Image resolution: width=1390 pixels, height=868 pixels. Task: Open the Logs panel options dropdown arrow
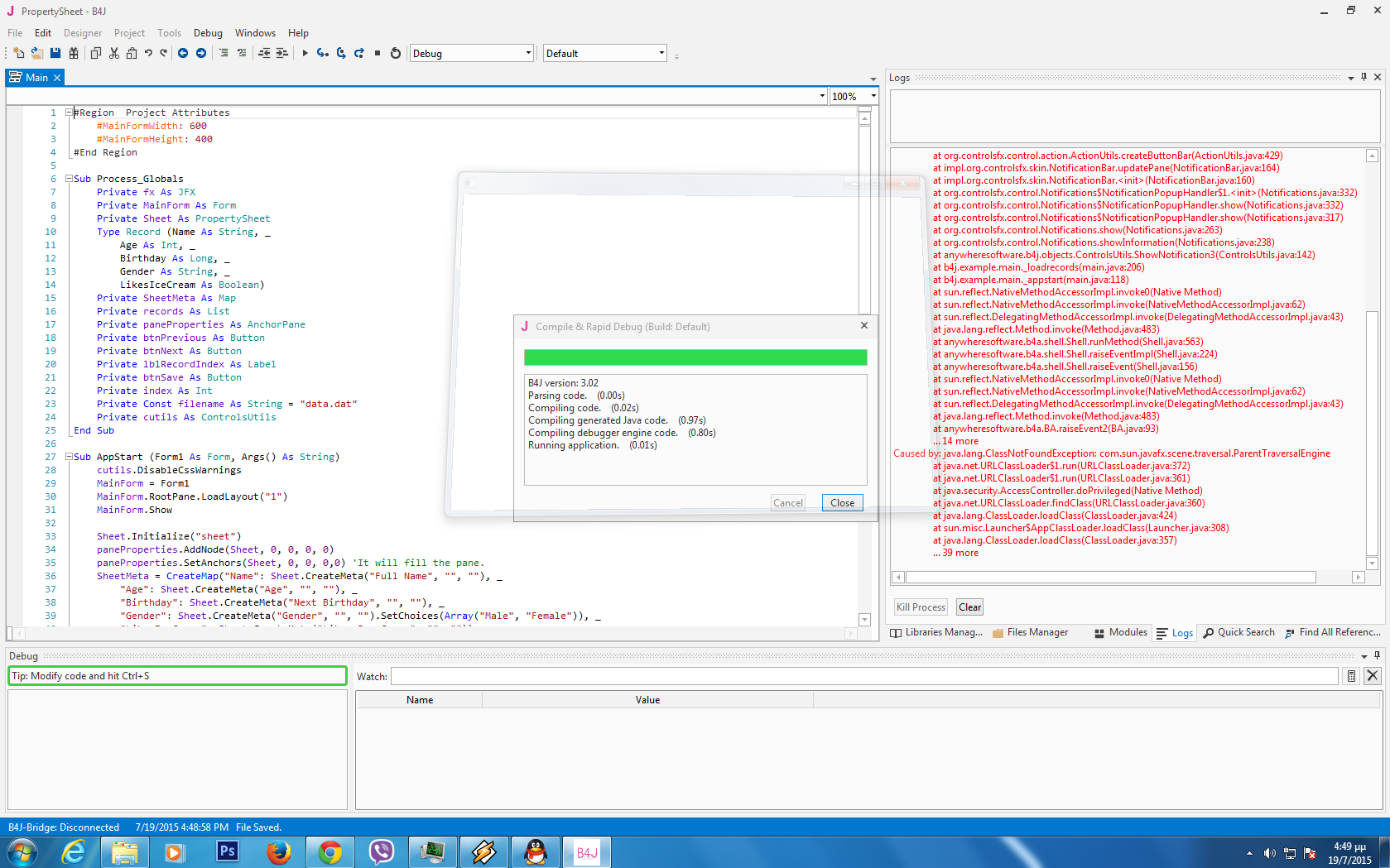[x=1351, y=77]
